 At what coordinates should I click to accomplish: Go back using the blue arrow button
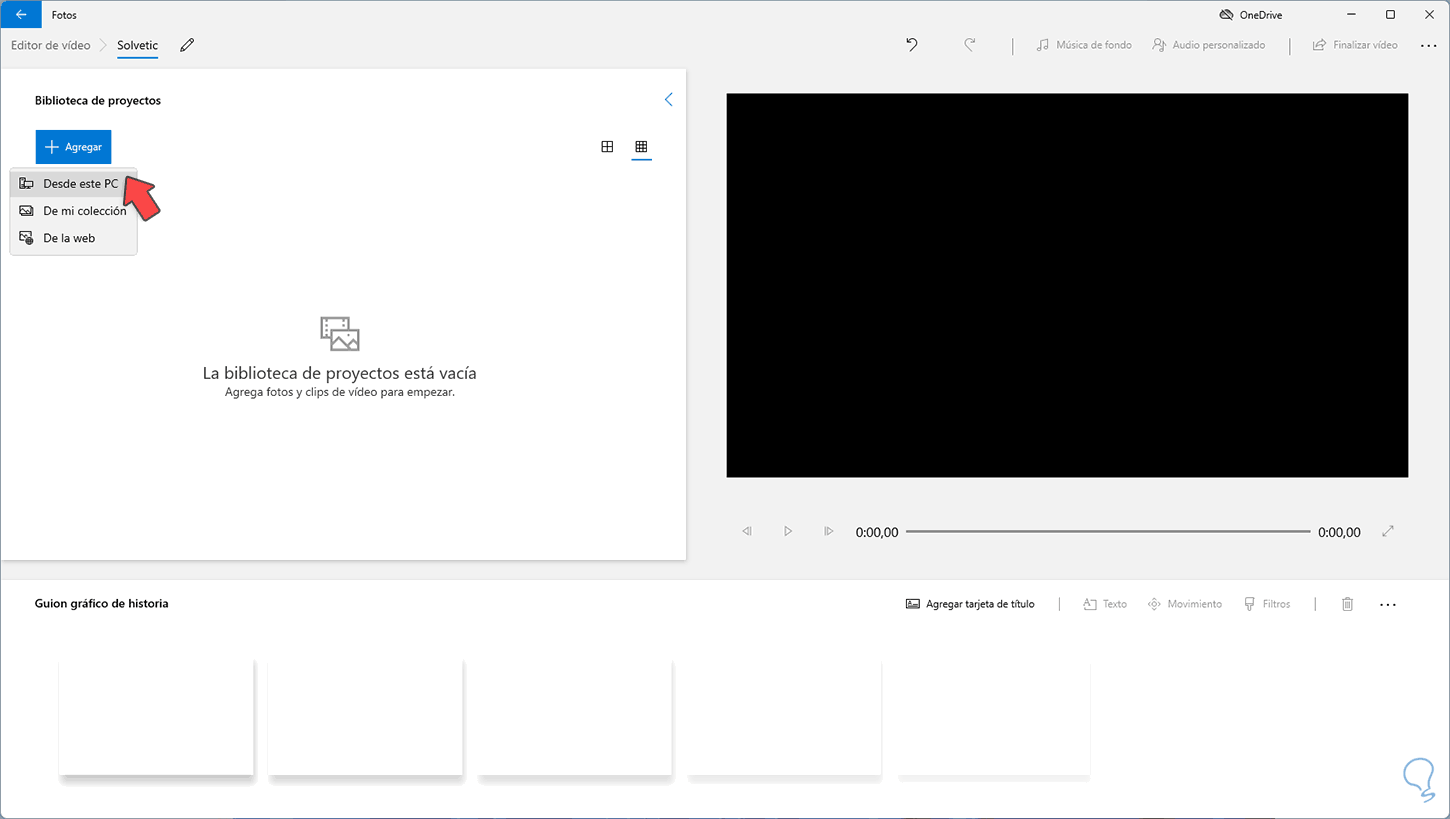coord(21,15)
